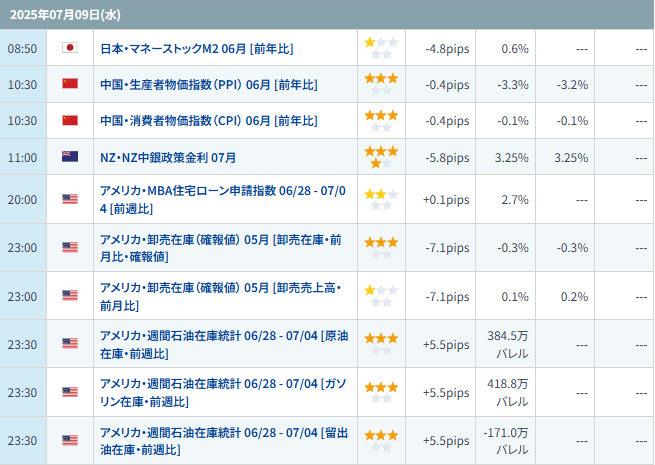The height and width of the screenshot is (465, 655).
Task: Click star rating for Japan money stock
Action: [x=380, y=48]
